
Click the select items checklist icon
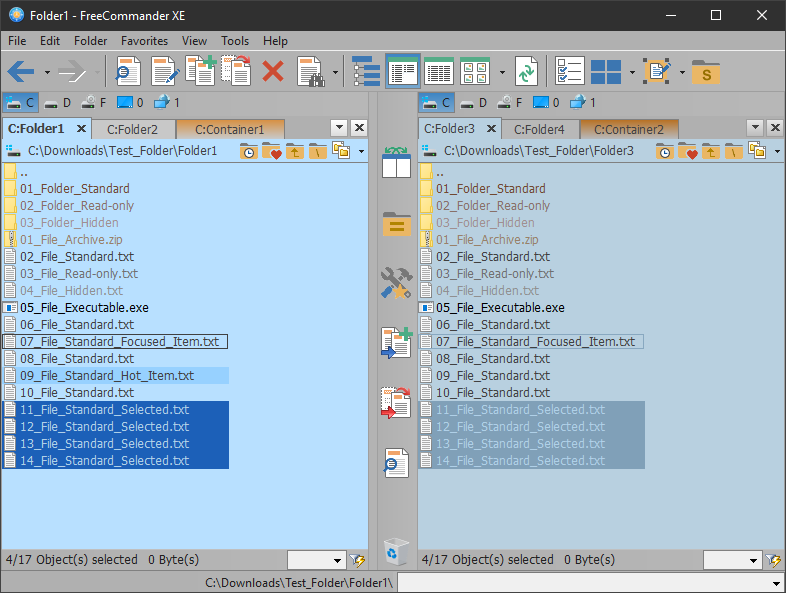(570, 71)
